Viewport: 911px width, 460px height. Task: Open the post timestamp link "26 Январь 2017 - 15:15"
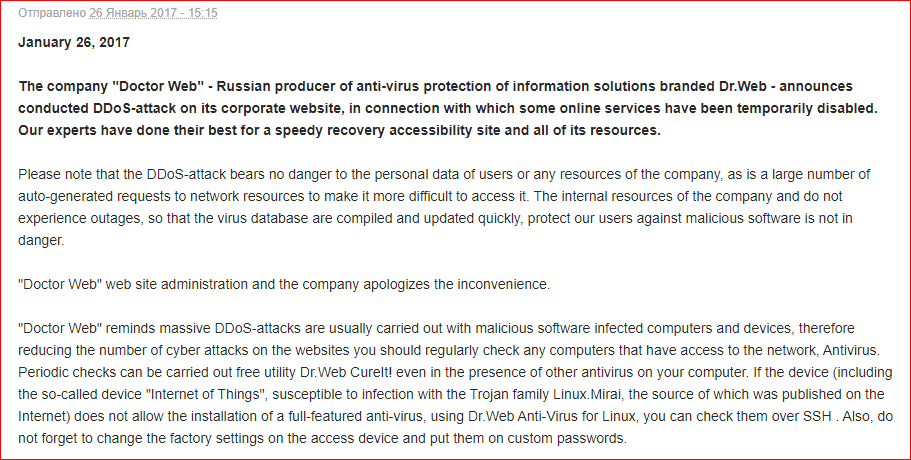153,13
